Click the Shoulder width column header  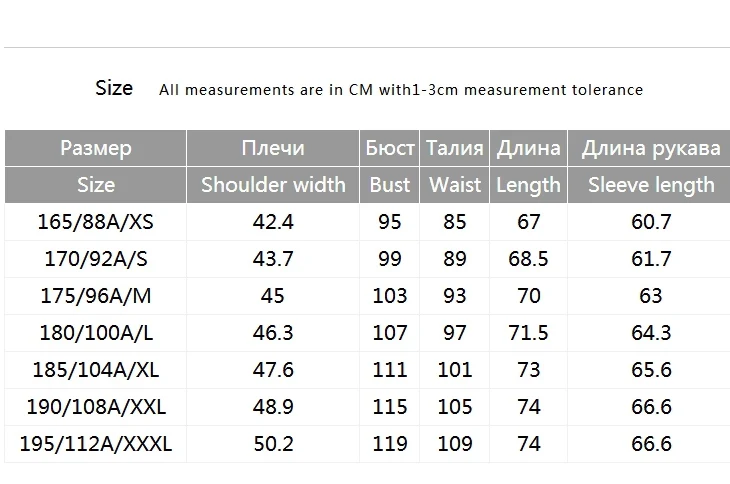tap(272, 185)
